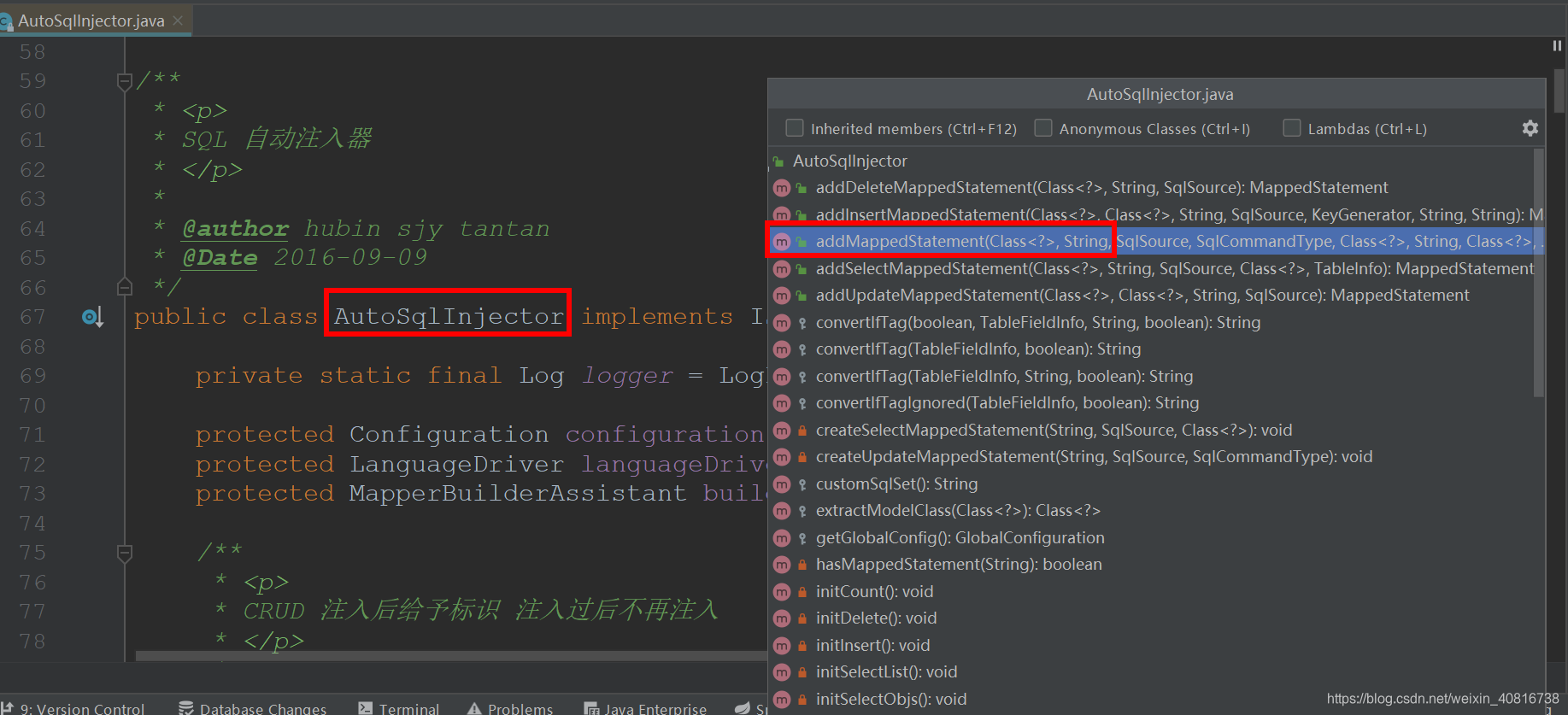
Task: Open the Version Control tool window
Action: pyautogui.click(x=74, y=708)
